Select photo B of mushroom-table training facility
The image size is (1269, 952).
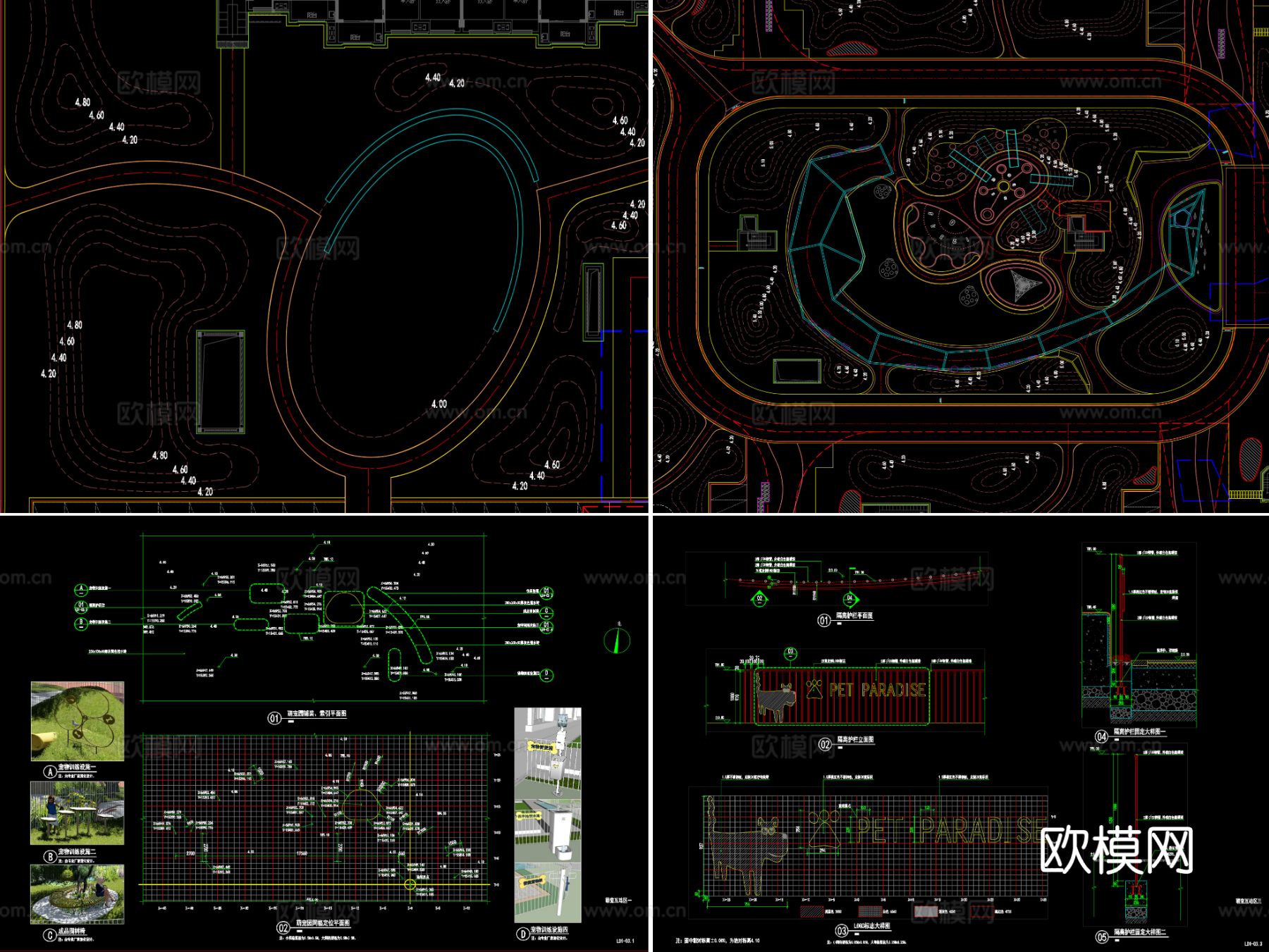(78, 812)
